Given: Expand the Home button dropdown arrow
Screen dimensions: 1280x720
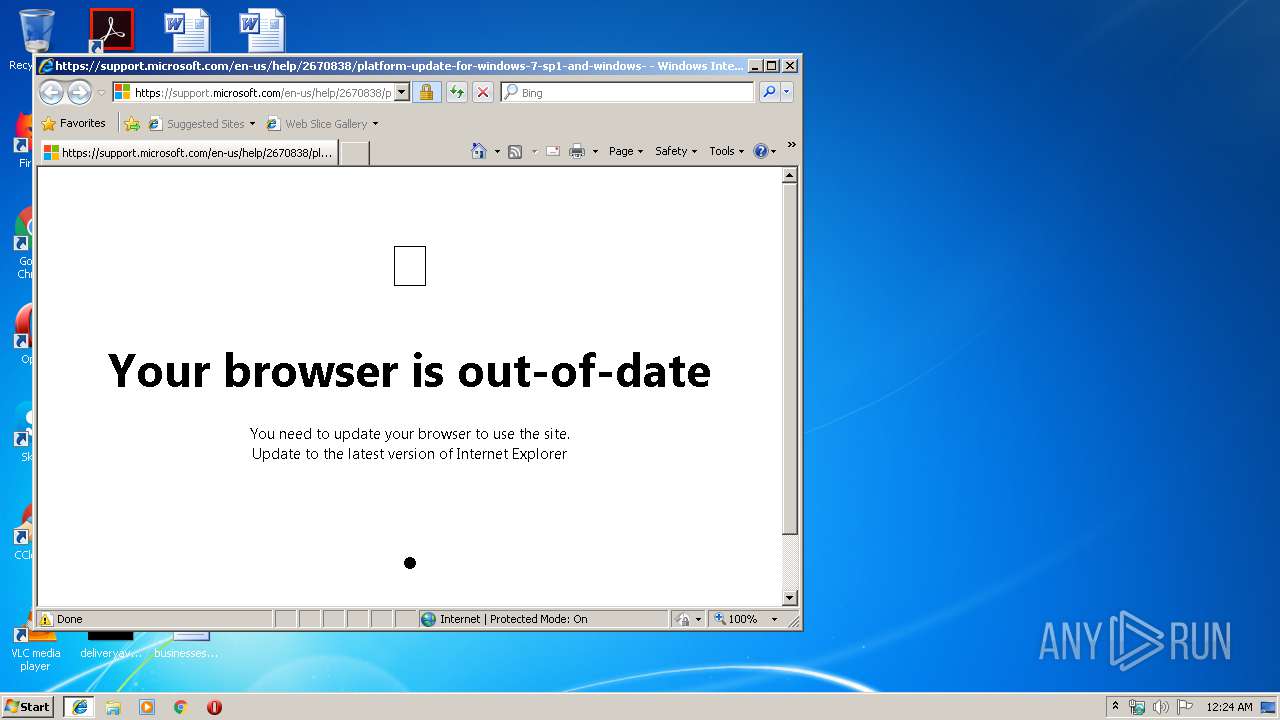Looking at the screenshot, I should [x=497, y=152].
